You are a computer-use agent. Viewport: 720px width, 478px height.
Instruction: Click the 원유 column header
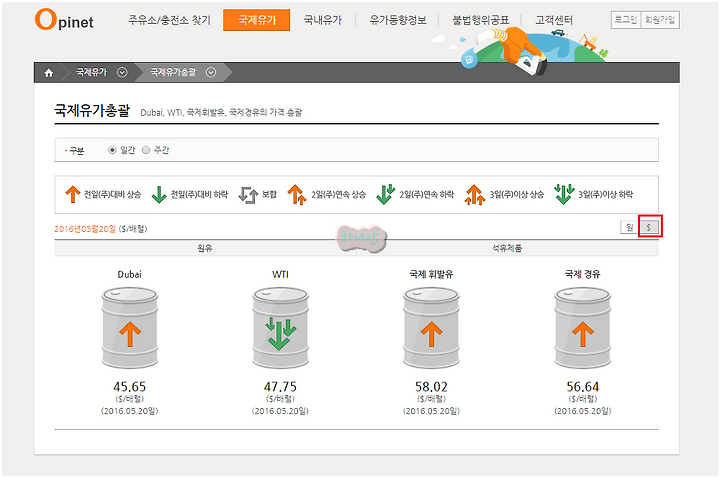tap(205, 248)
